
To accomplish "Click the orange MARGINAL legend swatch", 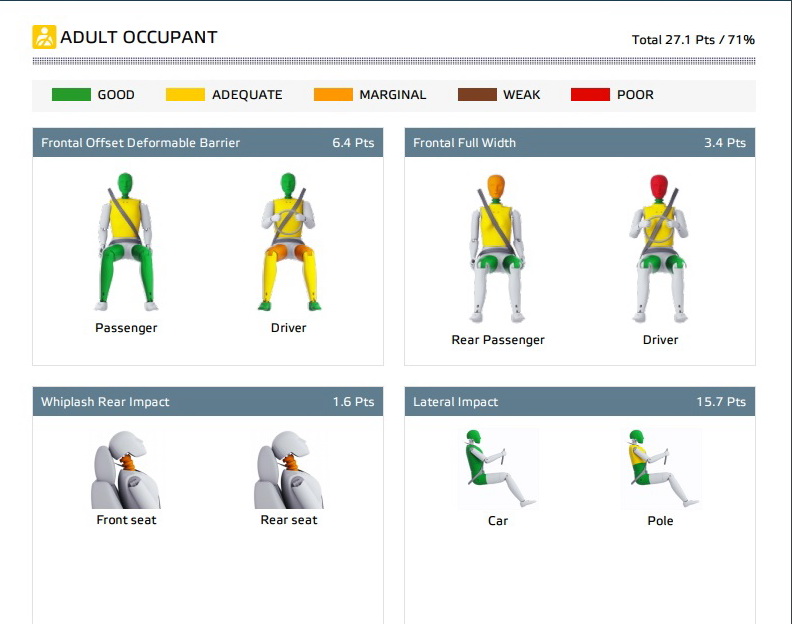I will [x=333, y=94].
